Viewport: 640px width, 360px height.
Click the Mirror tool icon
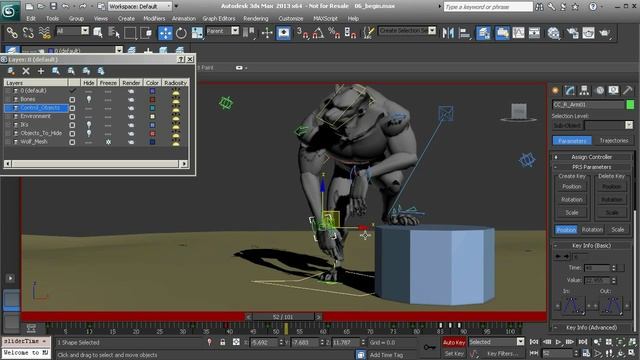[x=448, y=33]
